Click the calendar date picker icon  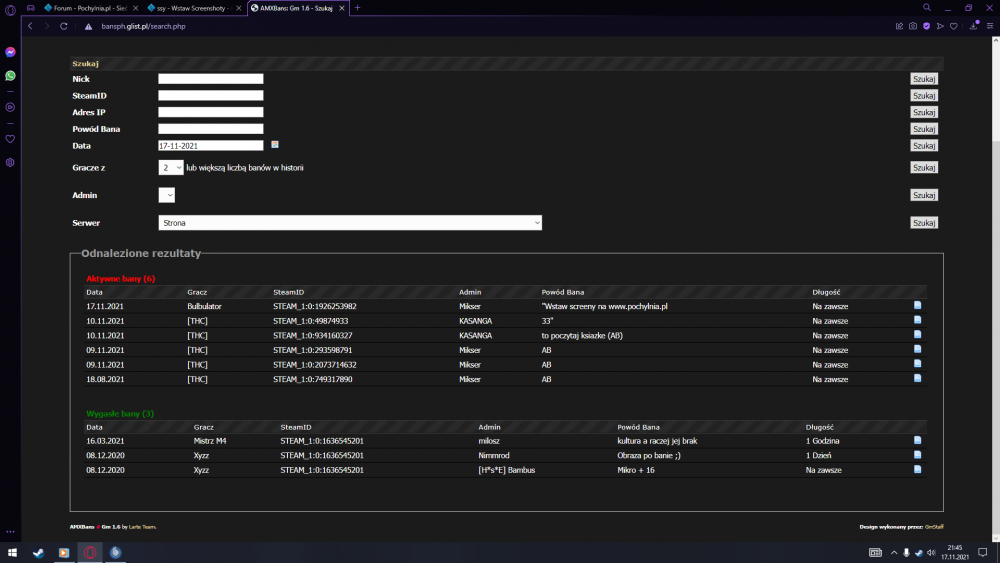pyautogui.click(x=275, y=145)
